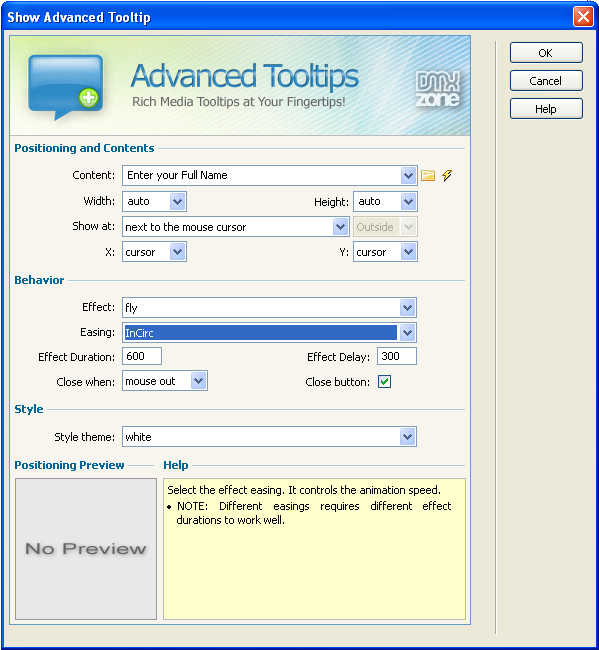
Task: Open the Y cursor dropdown
Action: point(408,252)
